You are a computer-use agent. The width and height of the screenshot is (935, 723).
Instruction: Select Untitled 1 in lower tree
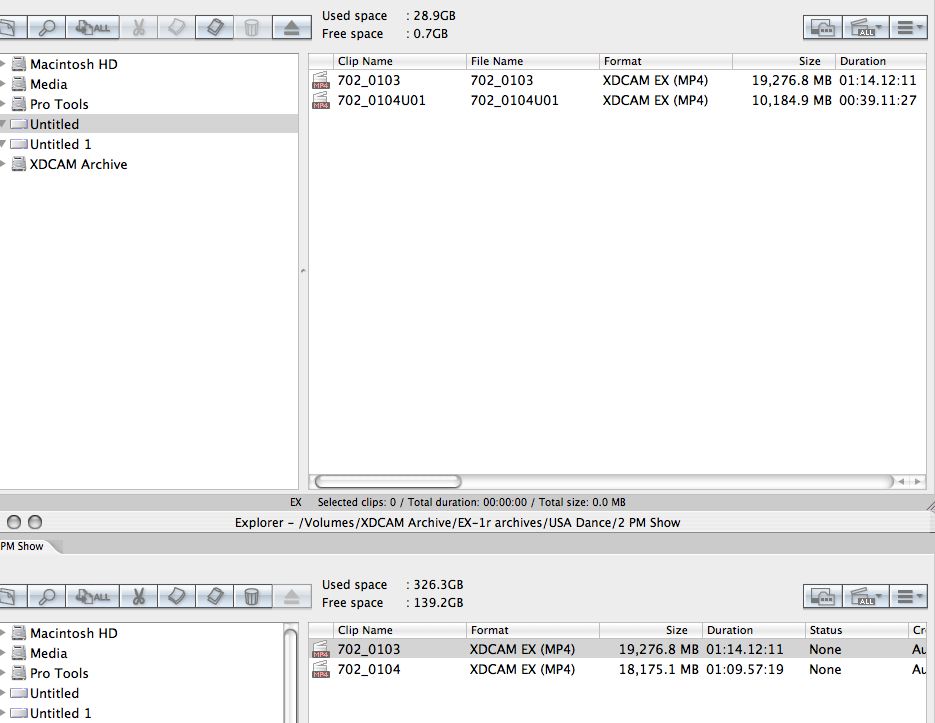pyautogui.click(x=60, y=713)
